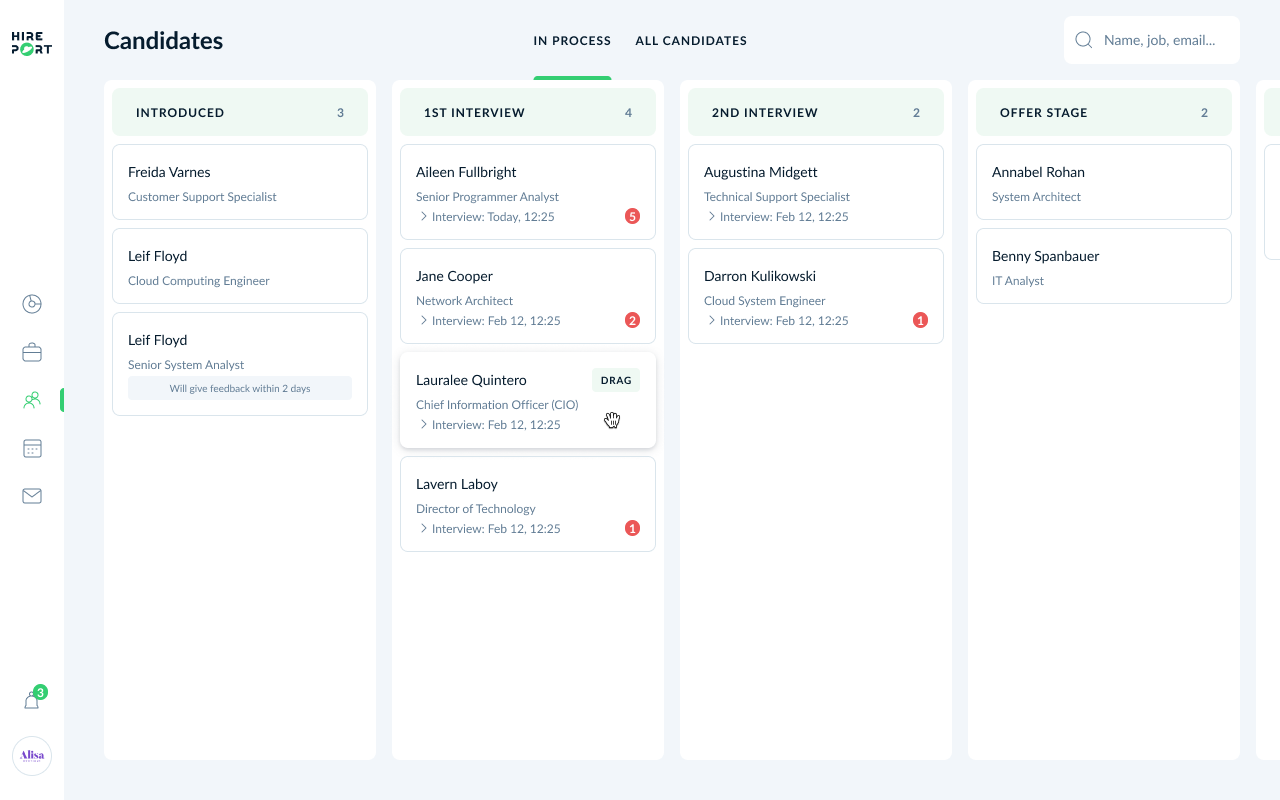This screenshot has height=800, width=1280.
Task: Open the Calendar icon in sidebar
Action: (31, 448)
